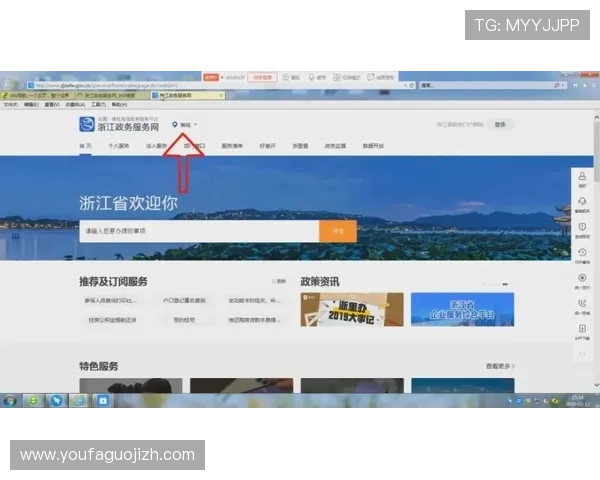Open the 户口登记重名查询 service link
Screen dimensions: 600x480
pyautogui.click(x=184, y=300)
